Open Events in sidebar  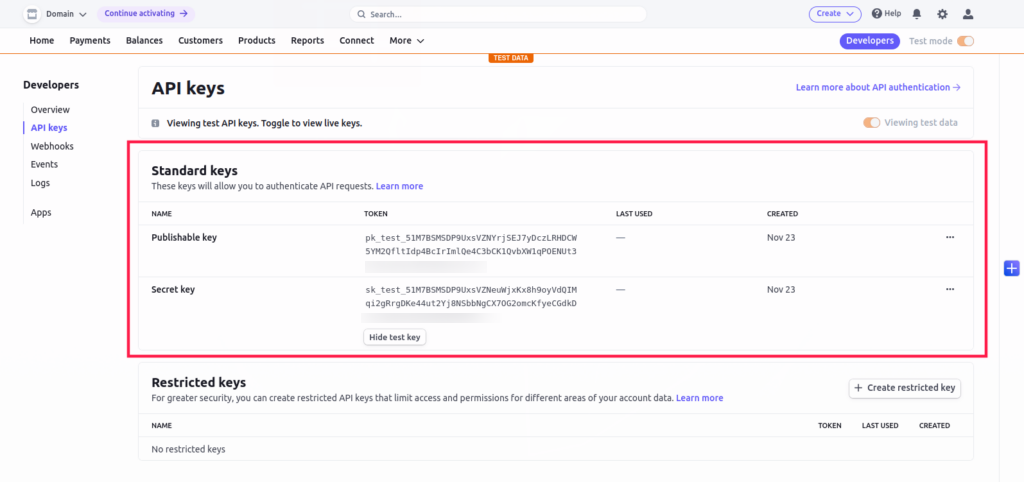(x=44, y=165)
